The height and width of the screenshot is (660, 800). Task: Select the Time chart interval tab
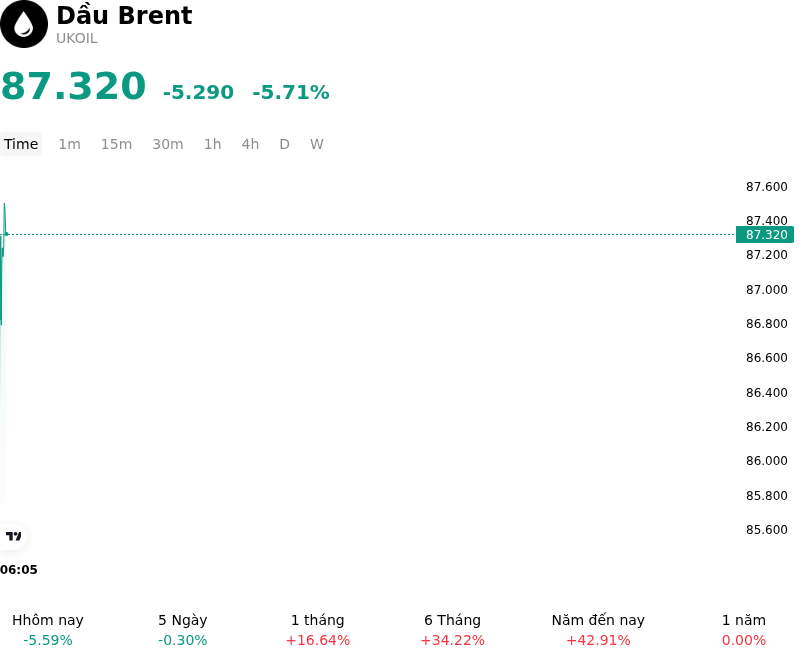tap(21, 144)
